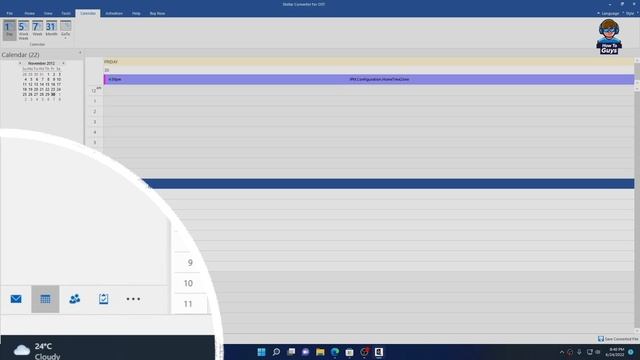640x360 pixels.
Task: Select date 30 in mini calendar
Action: pos(53,94)
